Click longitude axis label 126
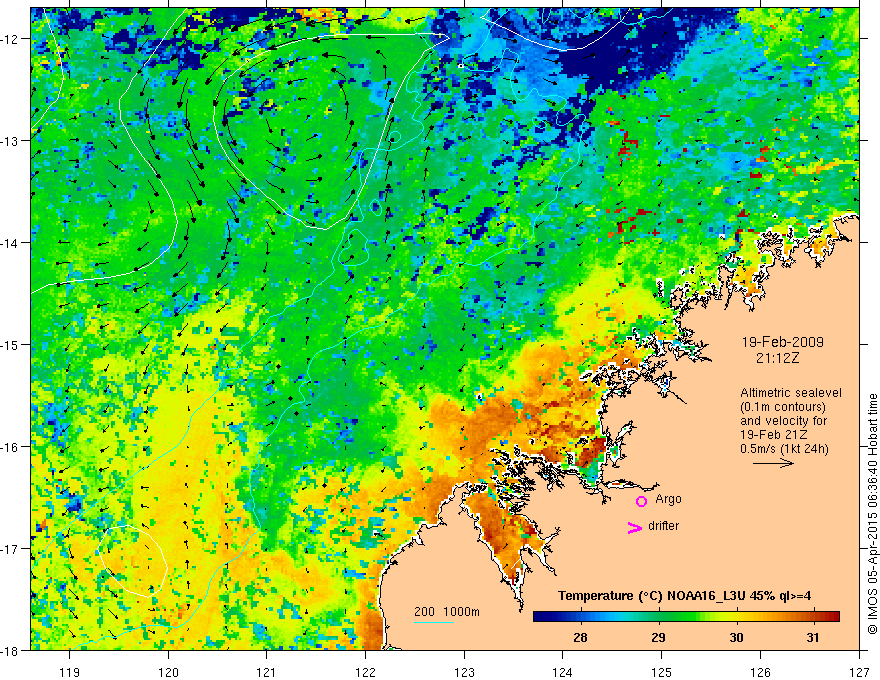880x680 pixels. coord(760,672)
